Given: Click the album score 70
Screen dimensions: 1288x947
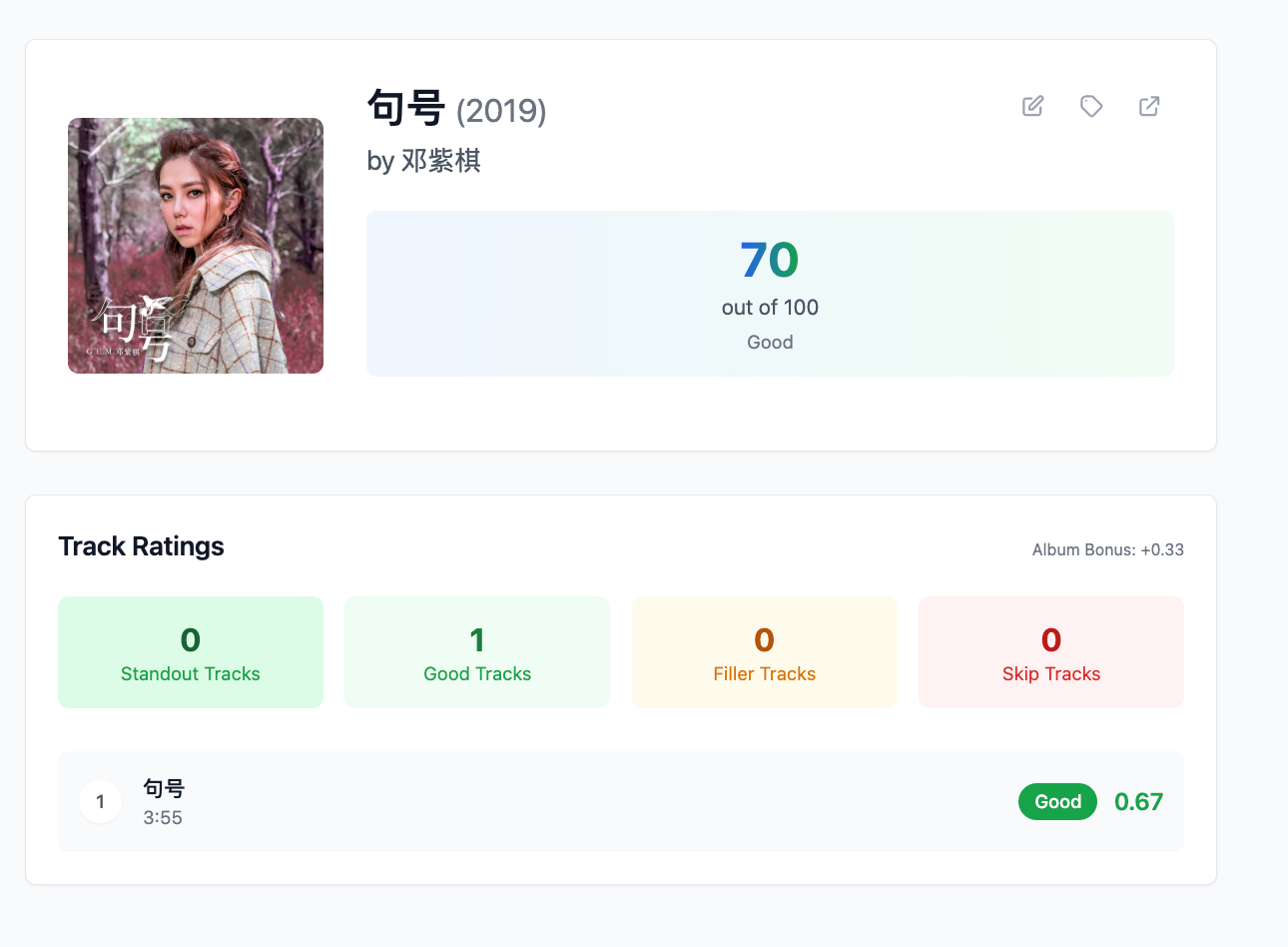Looking at the screenshot, I should 770,260.
